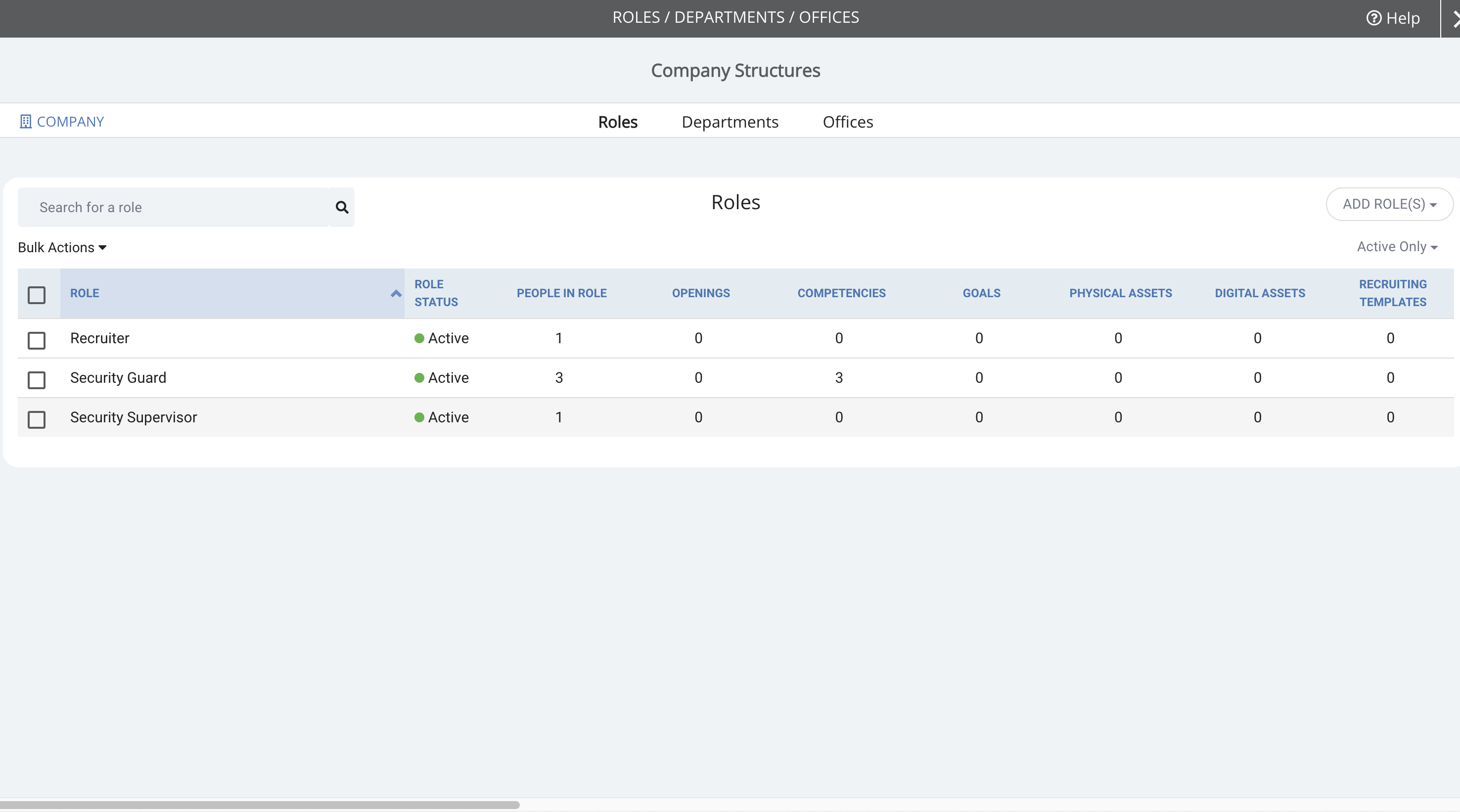Open the Bulk Actions dropdown
Image resolution: width=1460 pixels, height=812 pixels.
coord(62,248)
